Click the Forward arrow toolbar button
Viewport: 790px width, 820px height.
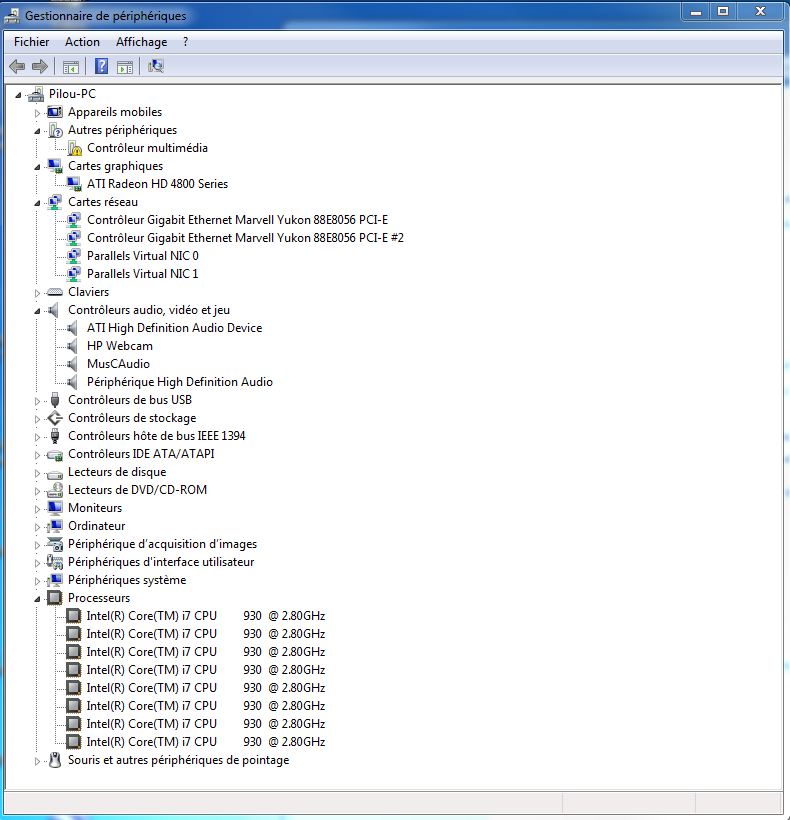[x=40, y=66]
